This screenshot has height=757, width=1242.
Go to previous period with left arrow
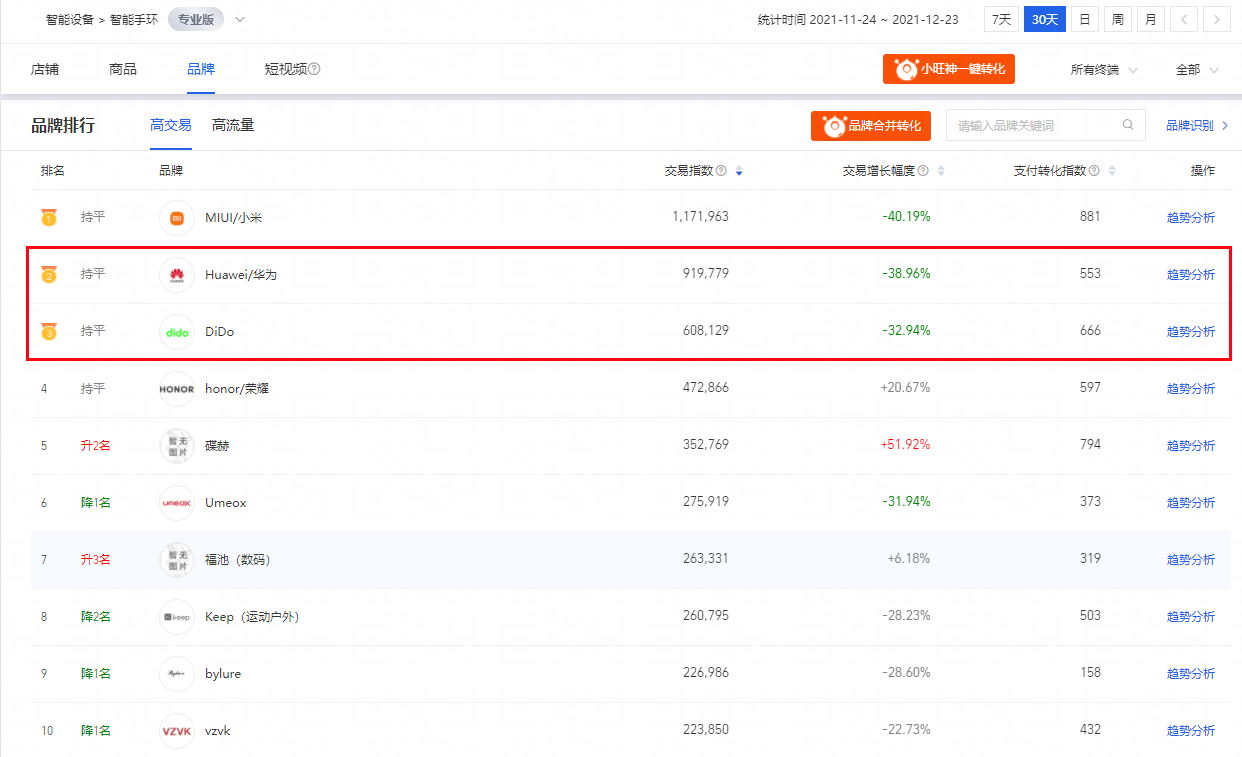tap(1184, 19)
